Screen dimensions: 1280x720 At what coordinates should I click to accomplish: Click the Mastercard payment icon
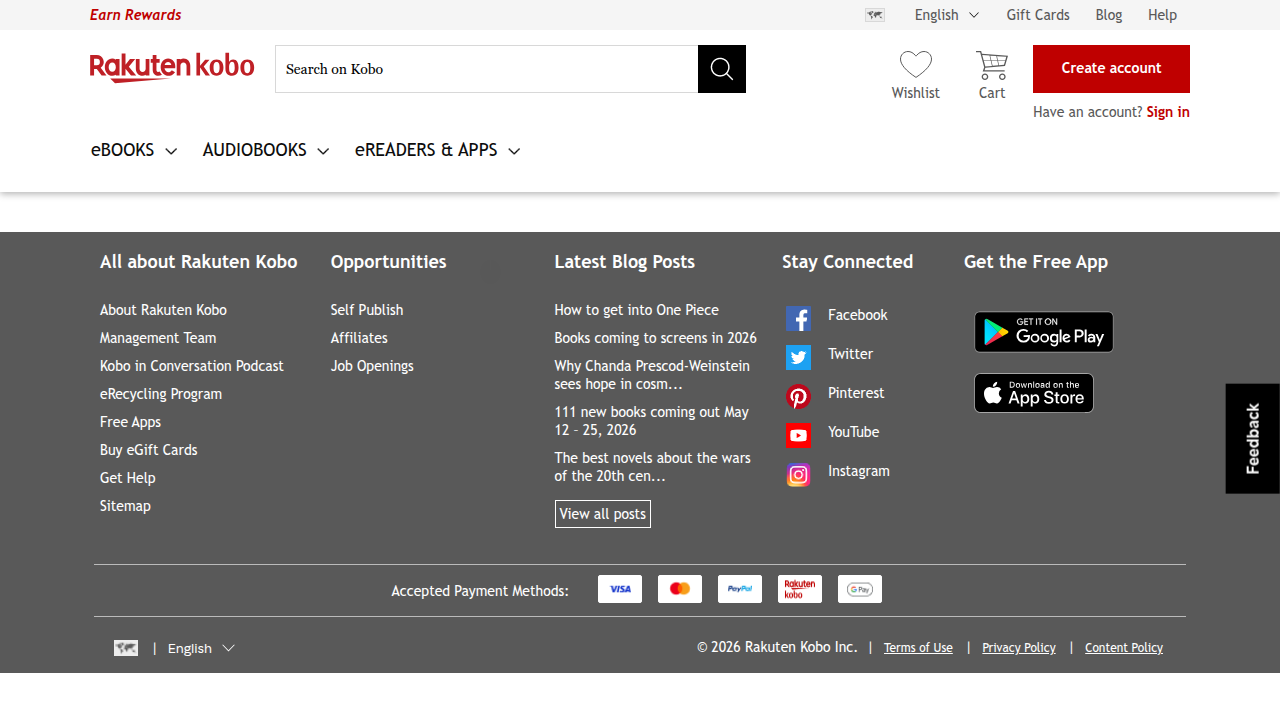tap(680, 589)
